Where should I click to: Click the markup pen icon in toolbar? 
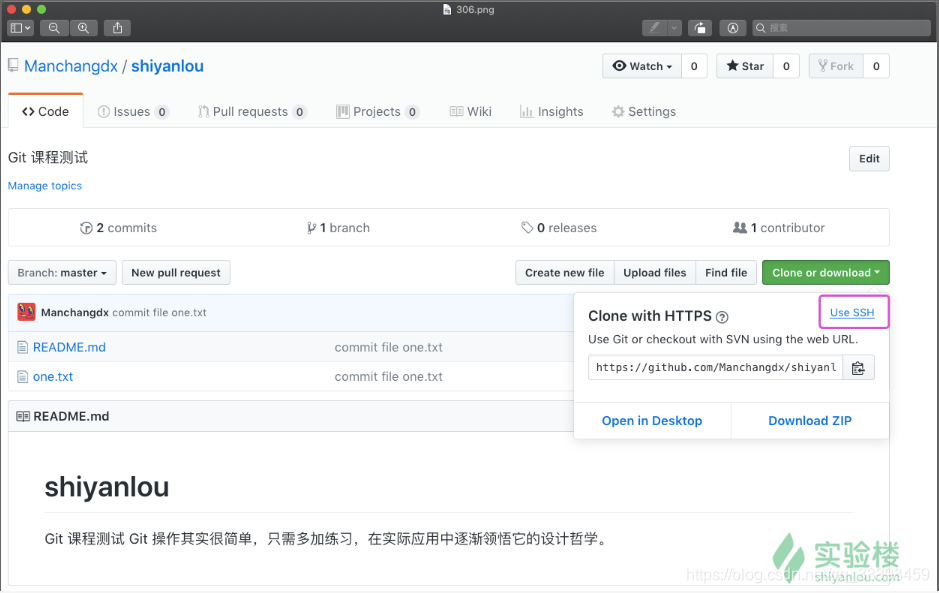coord(655,28)
